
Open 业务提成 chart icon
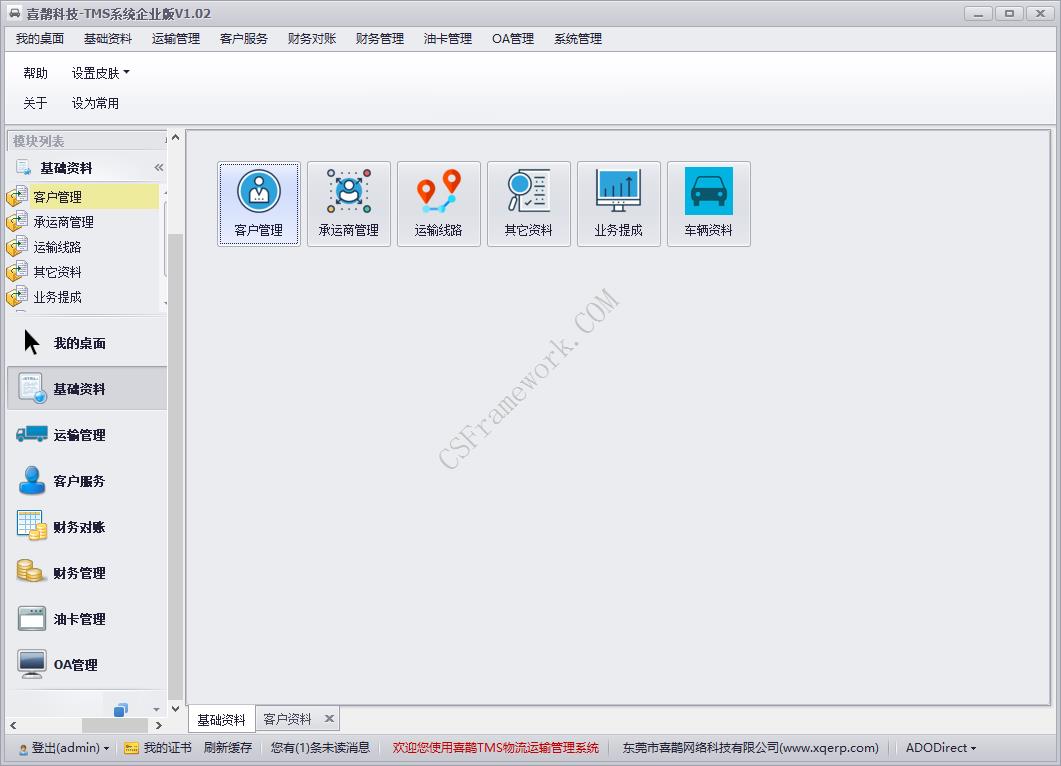pyautogui.click(x=618, y=203)
